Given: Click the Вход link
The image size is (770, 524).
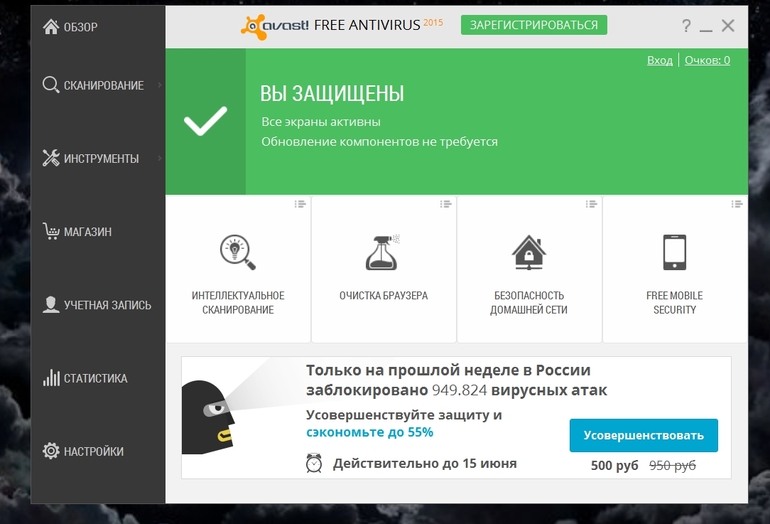Looking at the screenshot, I should click(660, 60).
